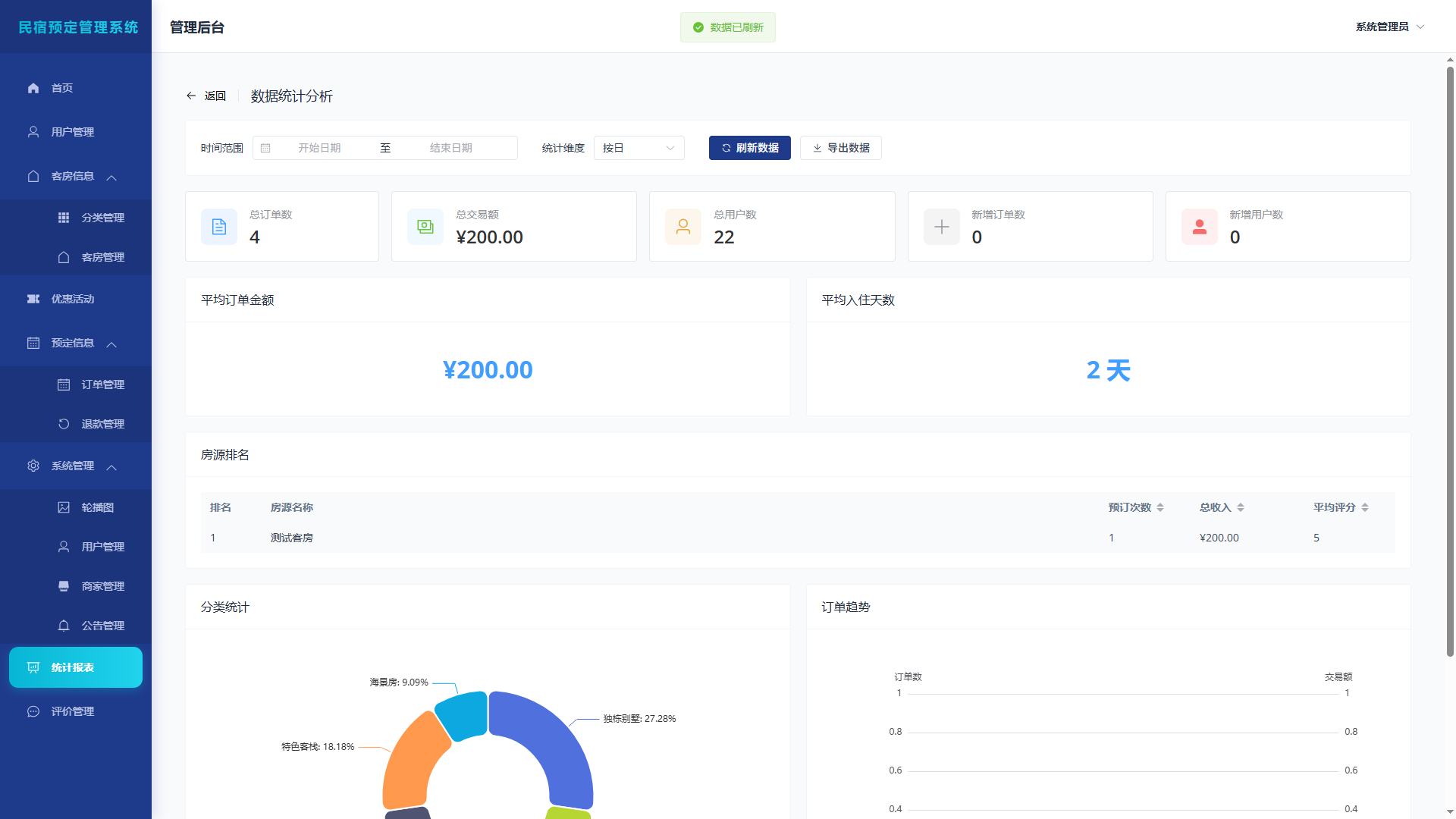
Task: Click the 订单趋势 panel title
Action: 846,607
